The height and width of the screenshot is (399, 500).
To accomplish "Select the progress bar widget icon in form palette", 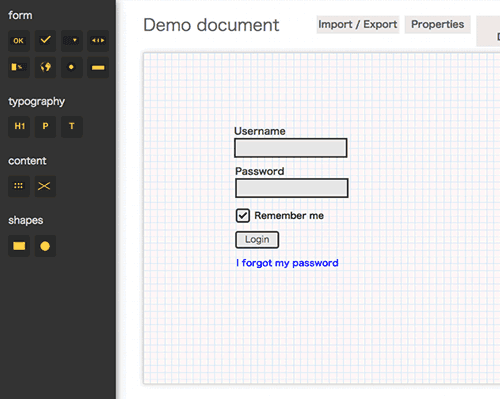I will click(x=19, y=67).
